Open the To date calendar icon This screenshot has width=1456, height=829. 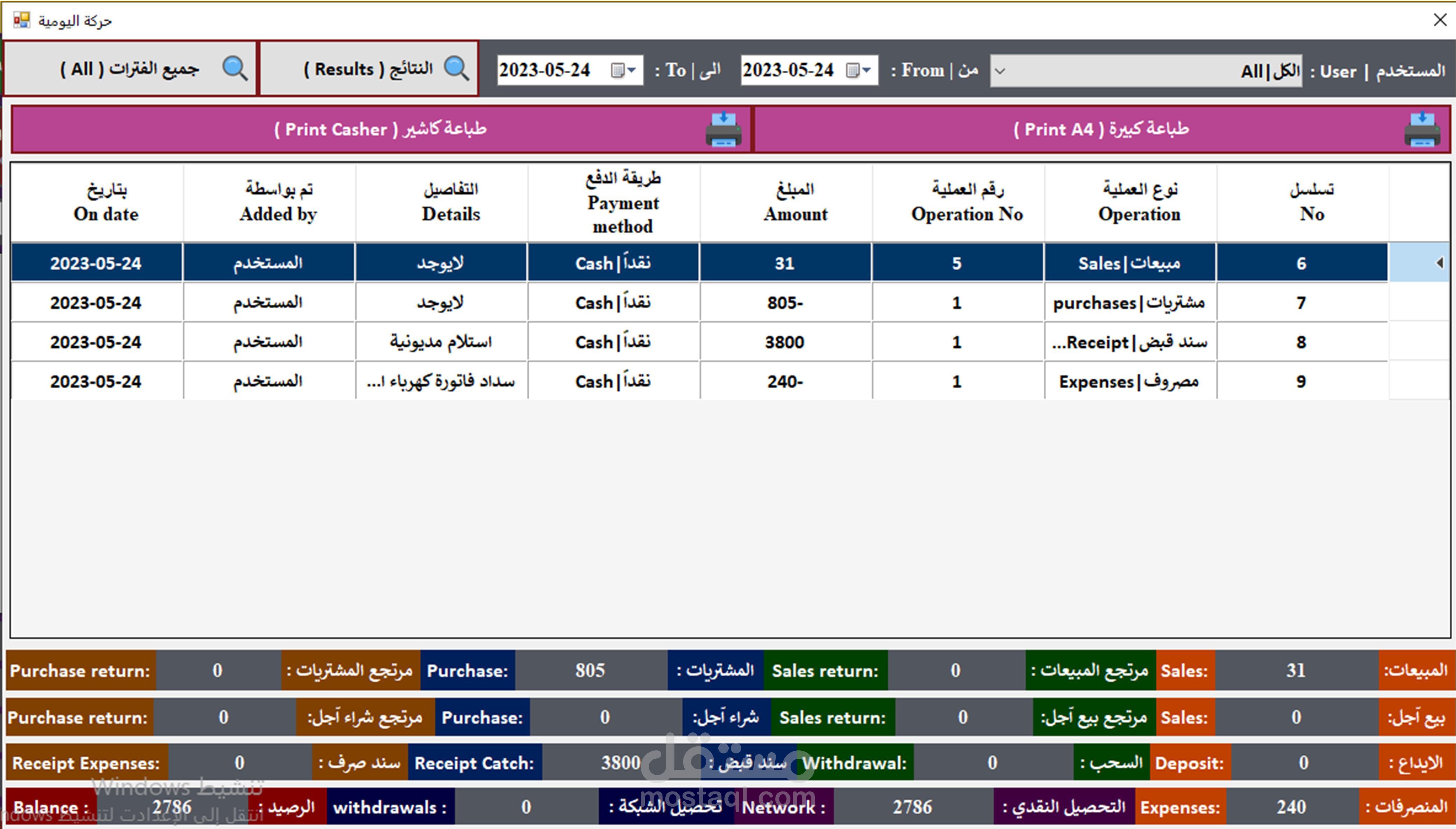click(617, 70)
